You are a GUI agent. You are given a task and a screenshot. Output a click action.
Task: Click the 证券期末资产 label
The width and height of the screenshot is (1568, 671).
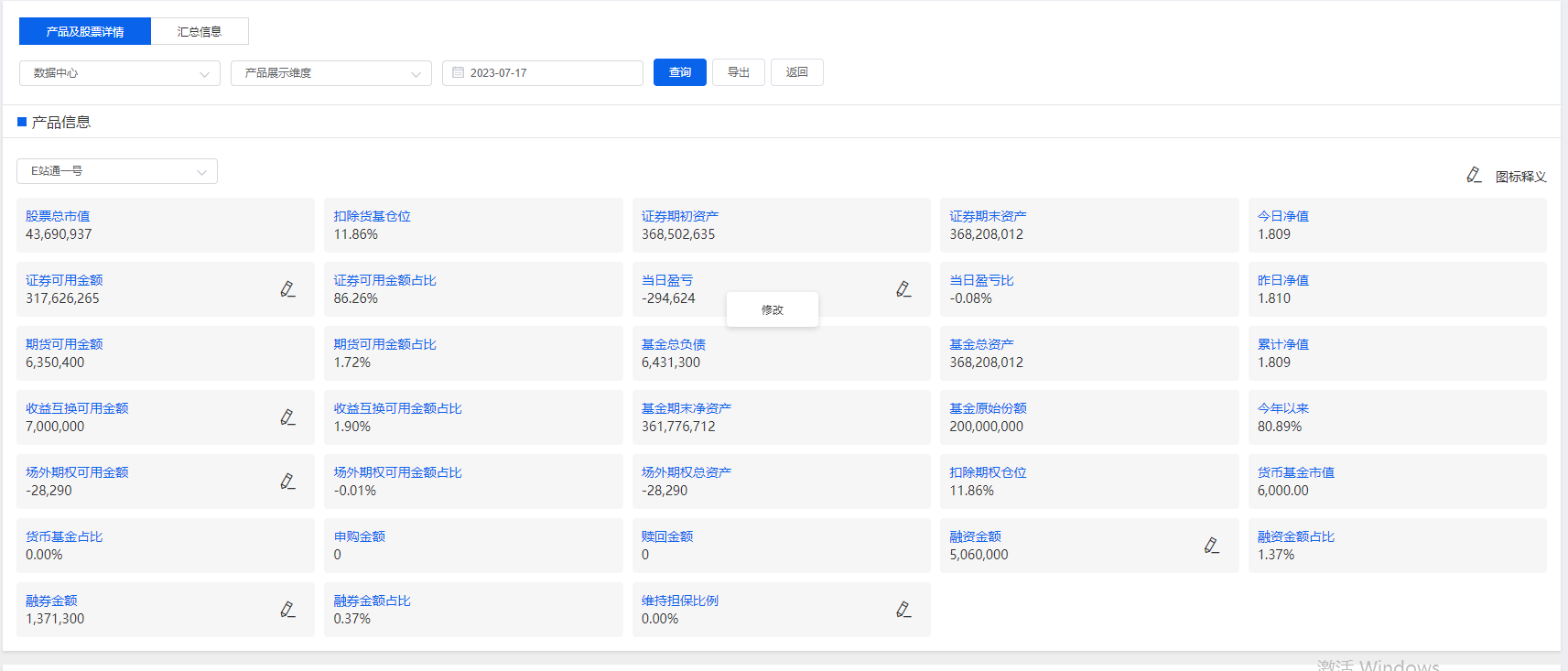(x=989, y=216)
